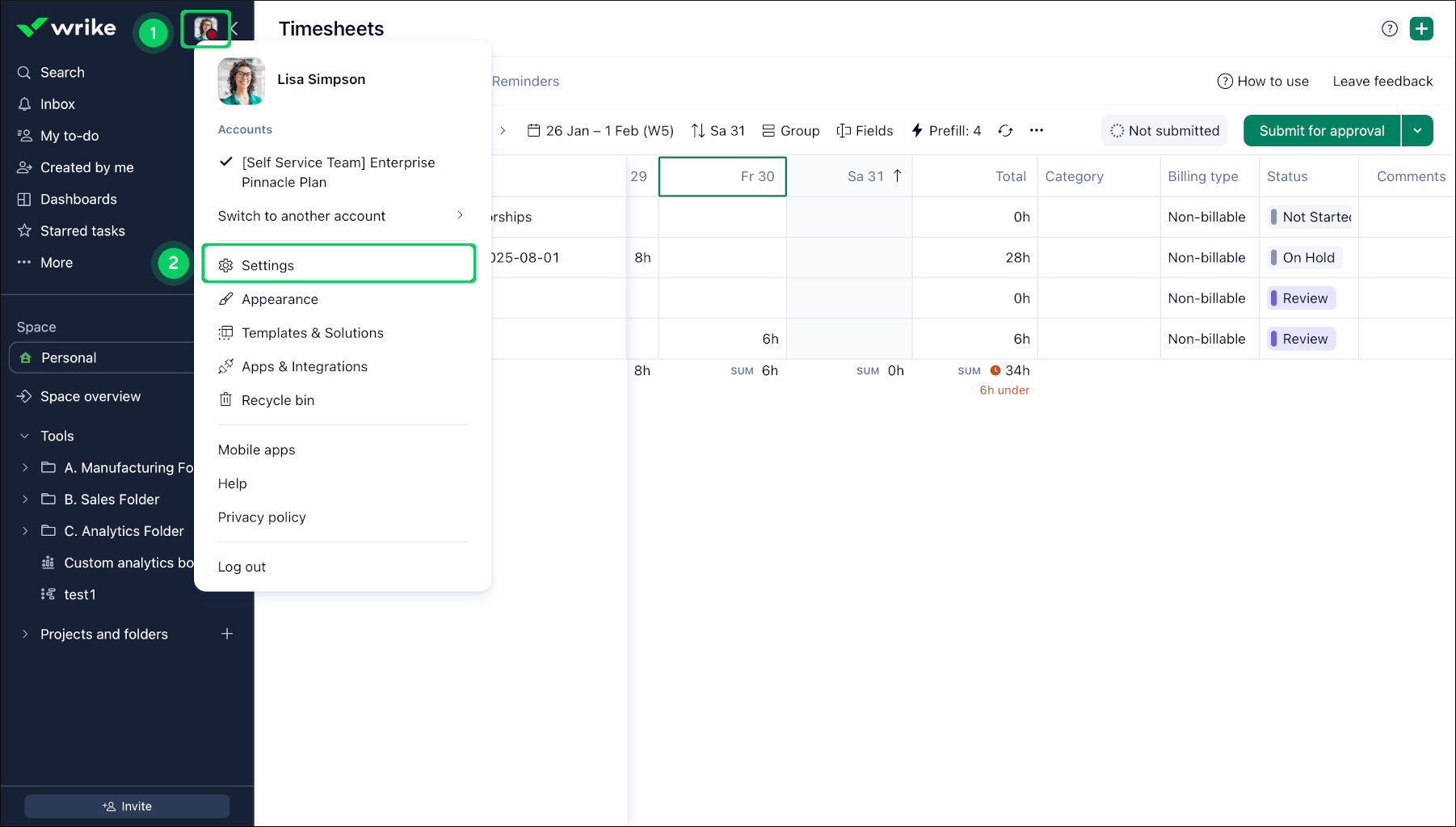The image size is (1456, 827).
Task: Open the Fields selector
Action: tap(865, 130)
